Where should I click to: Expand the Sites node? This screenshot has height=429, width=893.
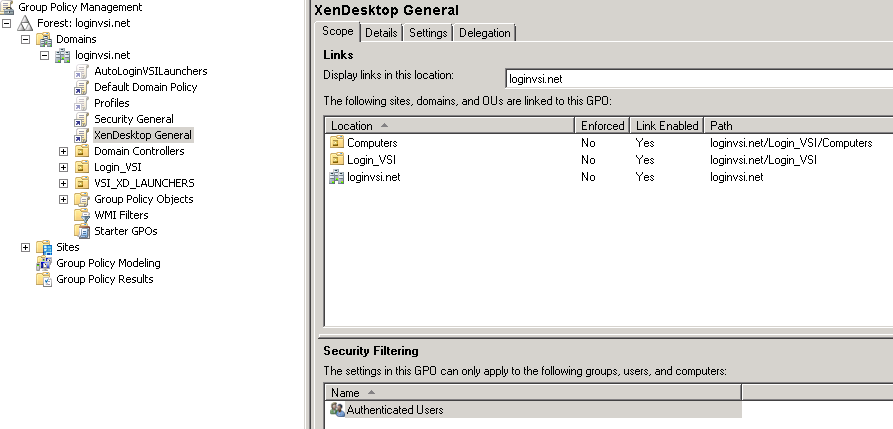(26, 247)
